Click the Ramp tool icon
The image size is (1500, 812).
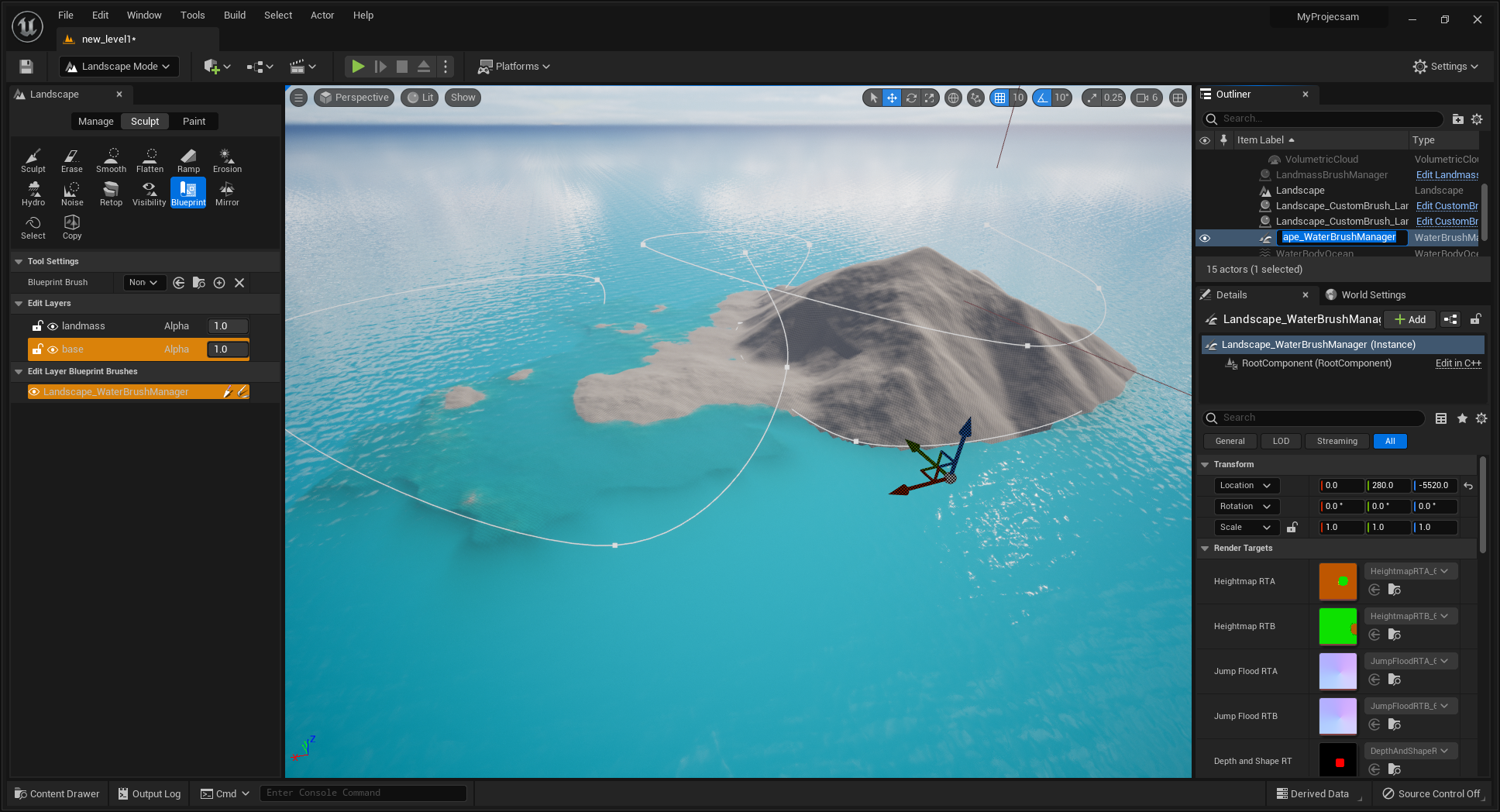coord(188,160)
